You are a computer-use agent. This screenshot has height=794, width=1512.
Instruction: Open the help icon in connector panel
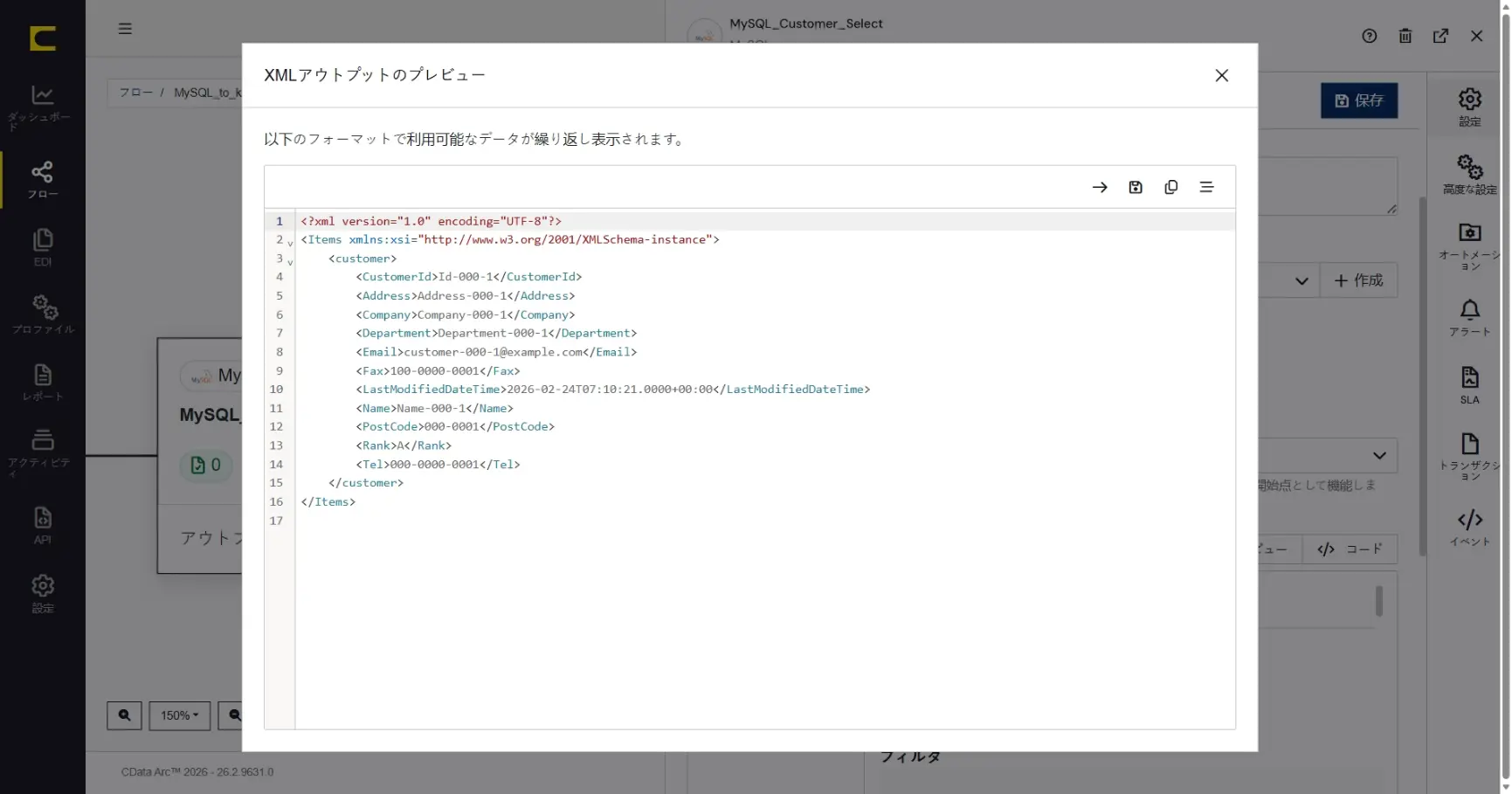(1369, 36)
